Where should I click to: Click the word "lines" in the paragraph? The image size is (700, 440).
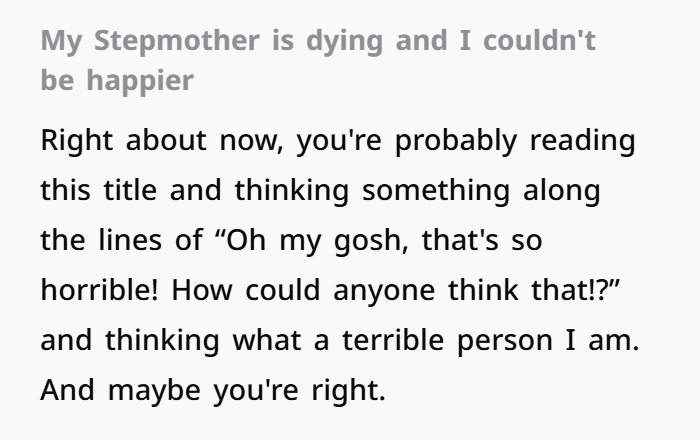click(x=130, y=240)
